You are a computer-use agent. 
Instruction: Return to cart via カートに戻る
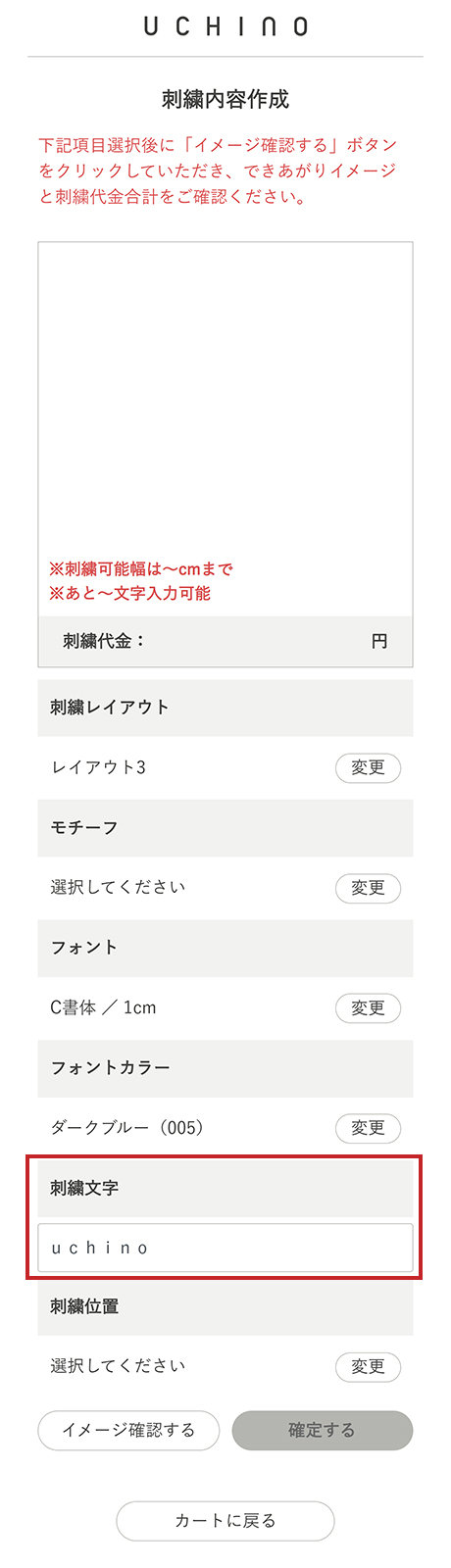point(225,1521)
